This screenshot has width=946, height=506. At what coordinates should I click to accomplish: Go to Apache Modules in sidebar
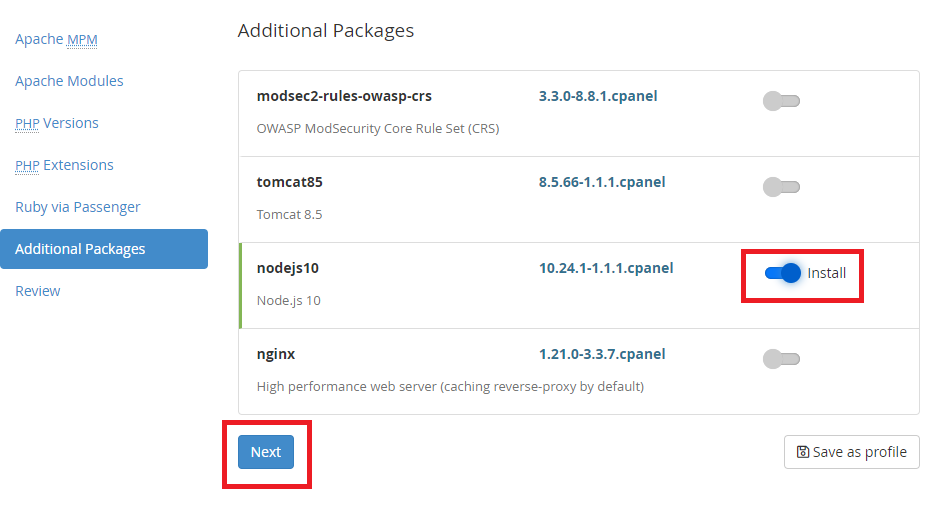(x=69, y=81)
